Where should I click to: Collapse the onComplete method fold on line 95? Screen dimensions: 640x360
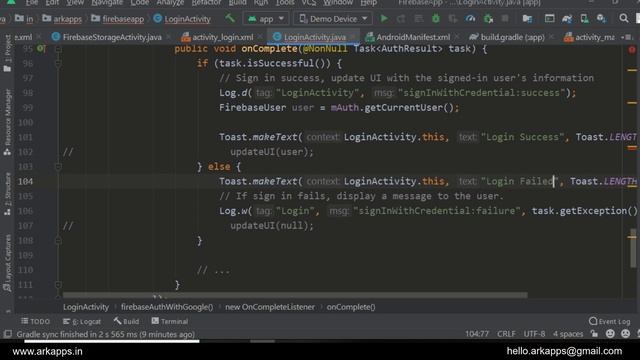(58, 49)
